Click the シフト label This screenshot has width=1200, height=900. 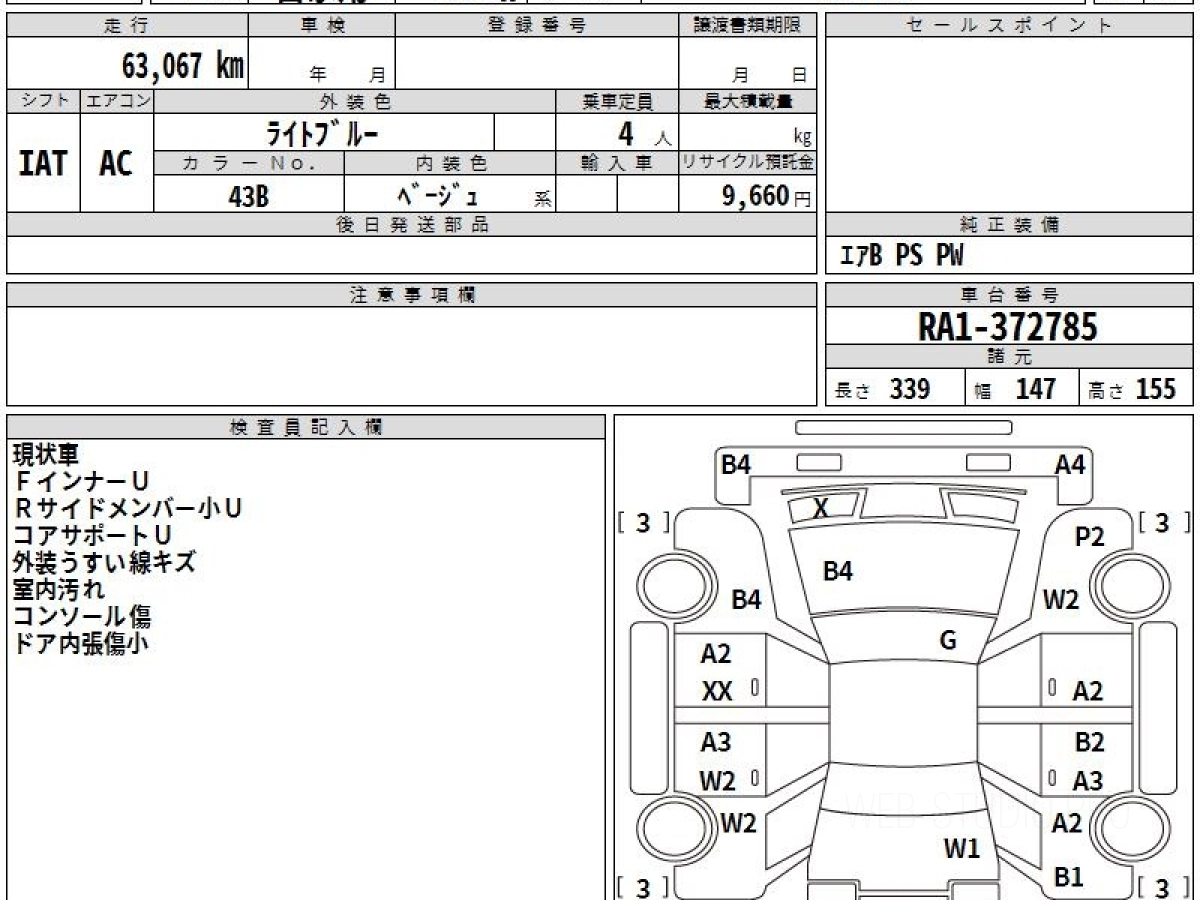tap(43, 101)
